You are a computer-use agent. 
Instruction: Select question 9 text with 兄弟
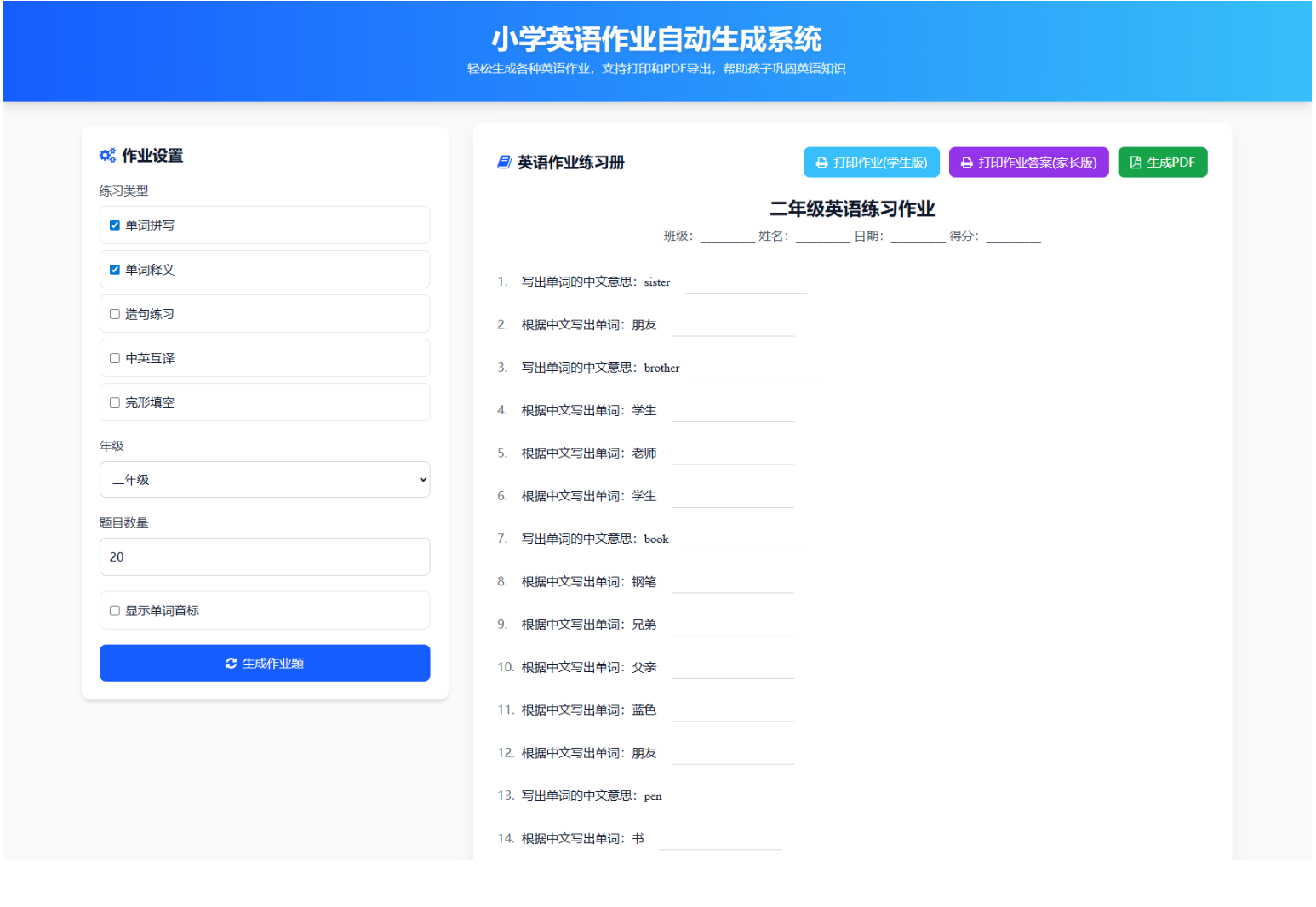pos(589,625)
